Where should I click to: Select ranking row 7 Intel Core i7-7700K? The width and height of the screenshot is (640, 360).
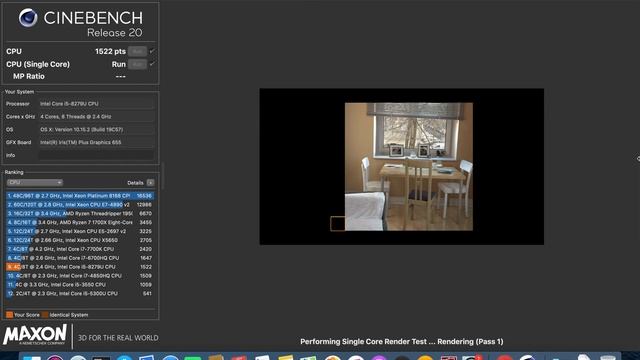tap(80, 249)
